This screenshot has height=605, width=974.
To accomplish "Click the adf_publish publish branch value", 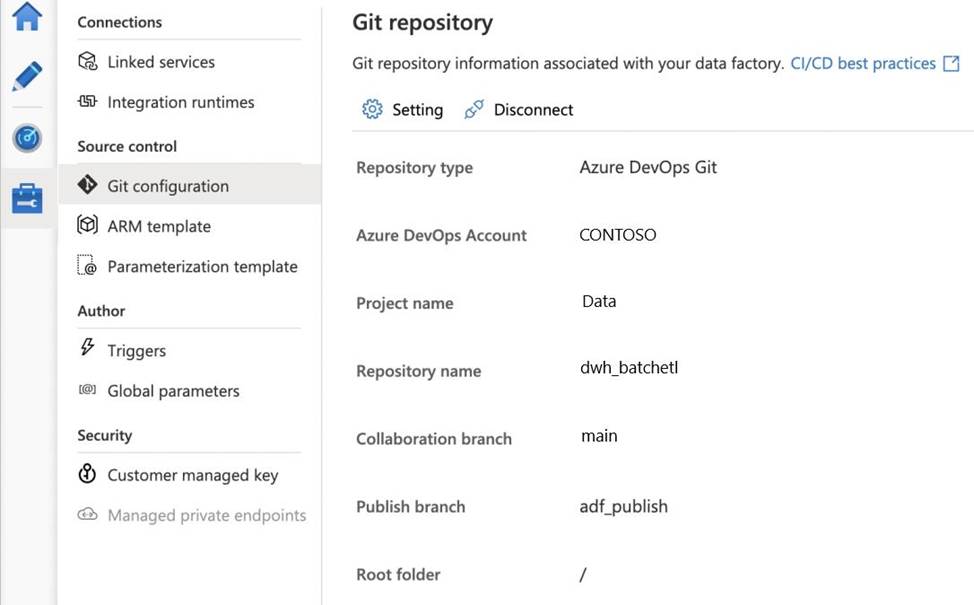I will [623, 506].
